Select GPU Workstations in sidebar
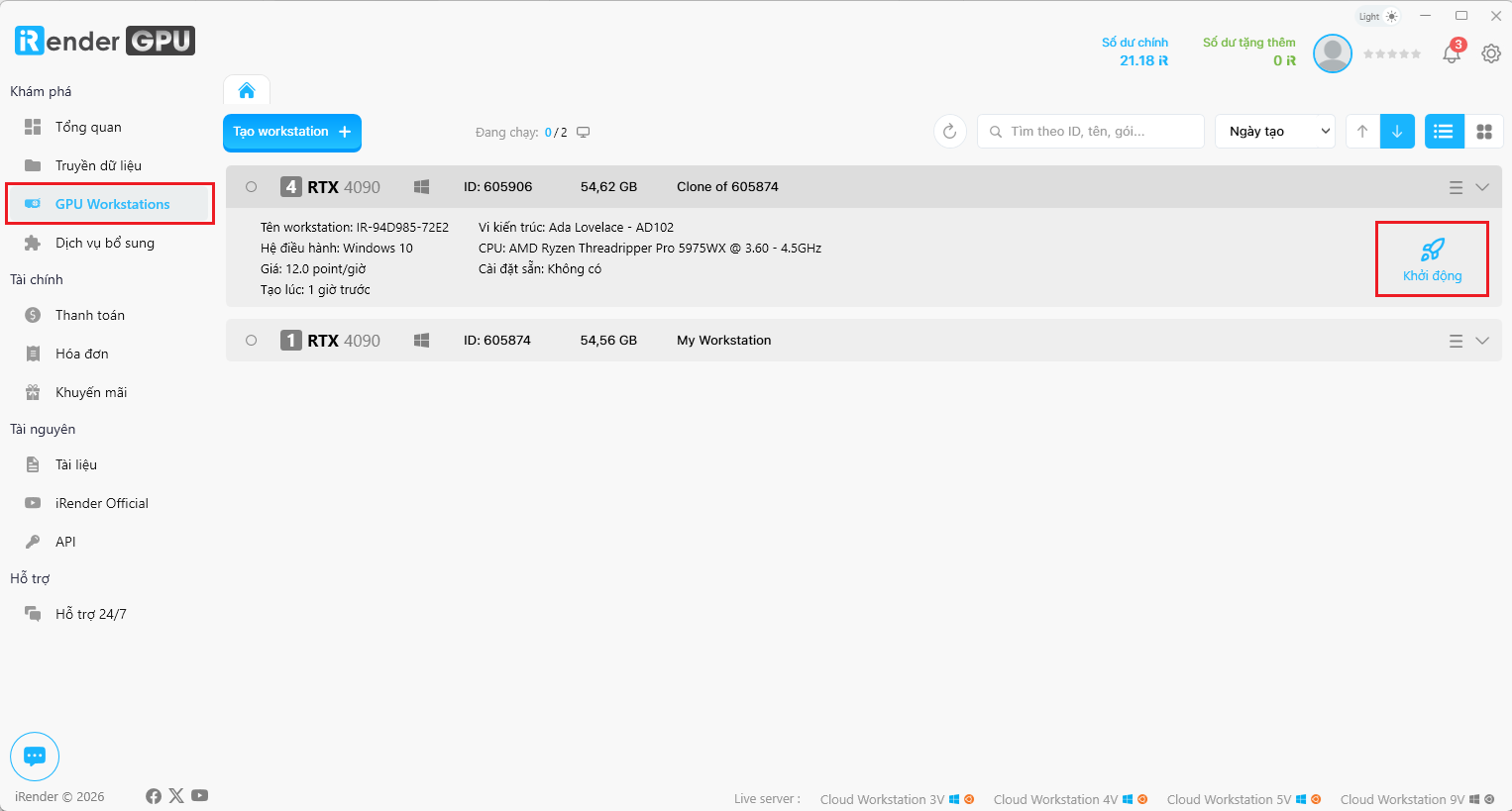1512x811 pixels. pyautogui.click(x=110, y=204)
